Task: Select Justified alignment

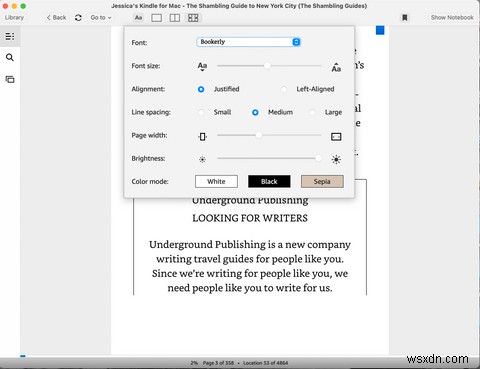Action: point(201,89)
